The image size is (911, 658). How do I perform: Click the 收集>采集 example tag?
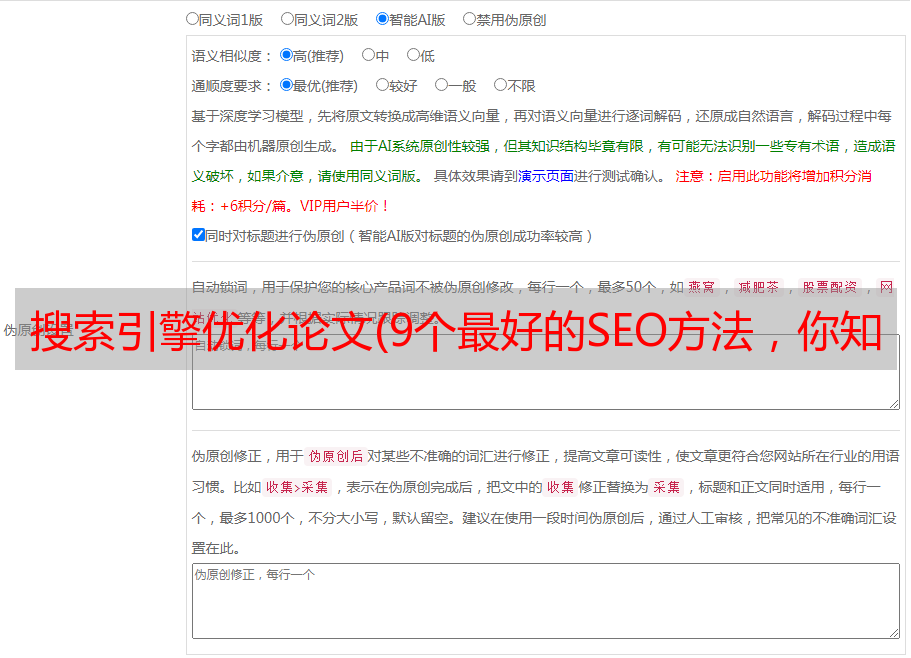pos(297,487)
